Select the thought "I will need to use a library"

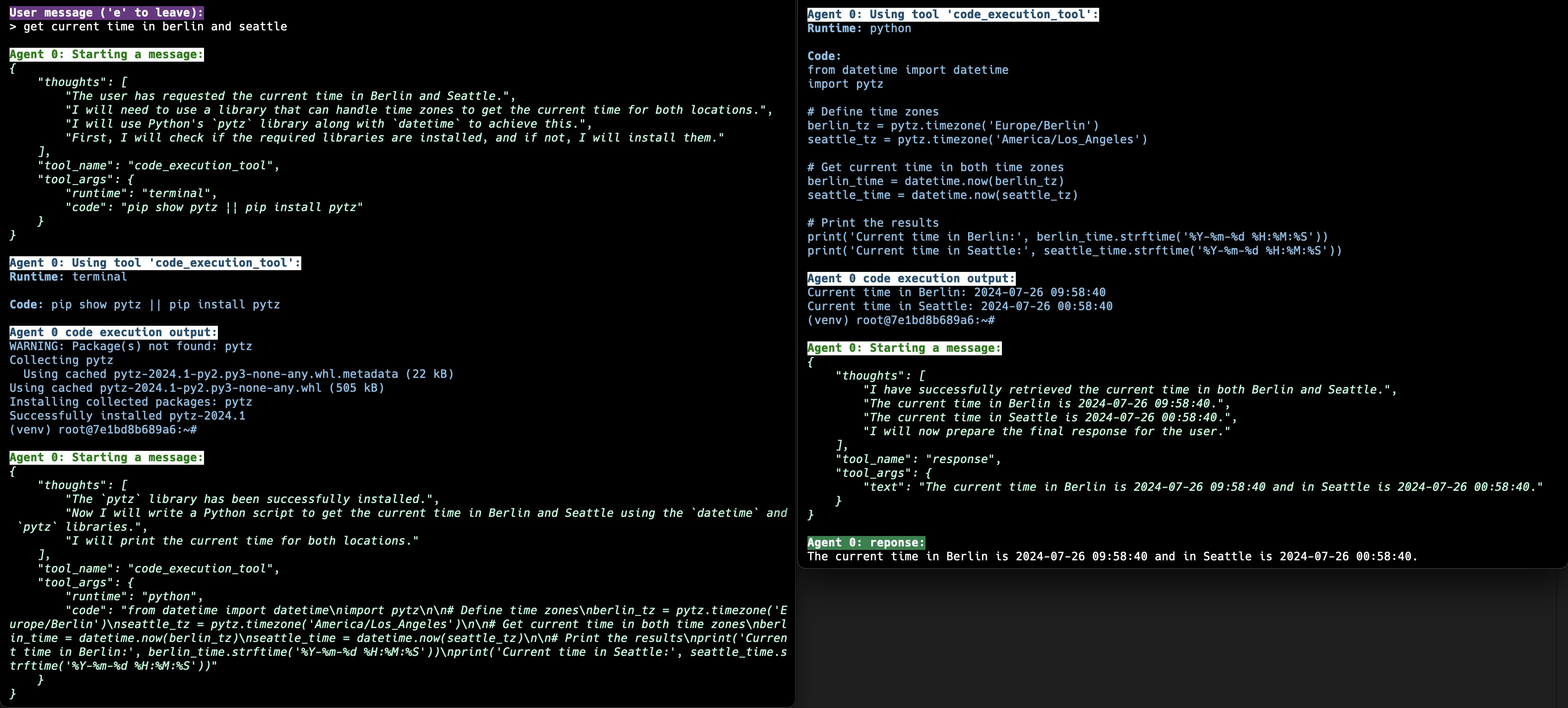point(419,110)
